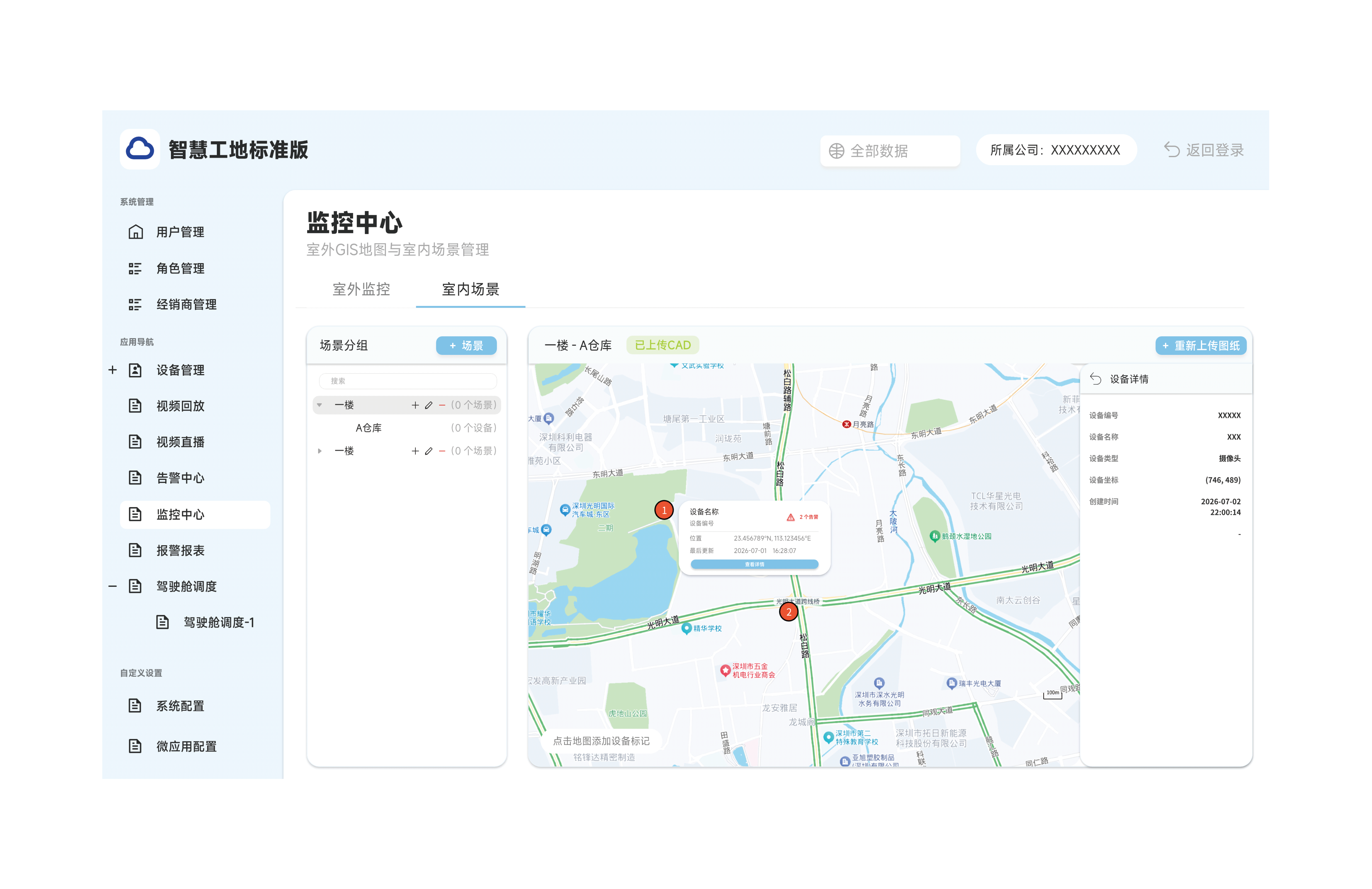Open 监控中心 in sidebar
This screenshot has width=1372, height=889.
pos(195,514)
